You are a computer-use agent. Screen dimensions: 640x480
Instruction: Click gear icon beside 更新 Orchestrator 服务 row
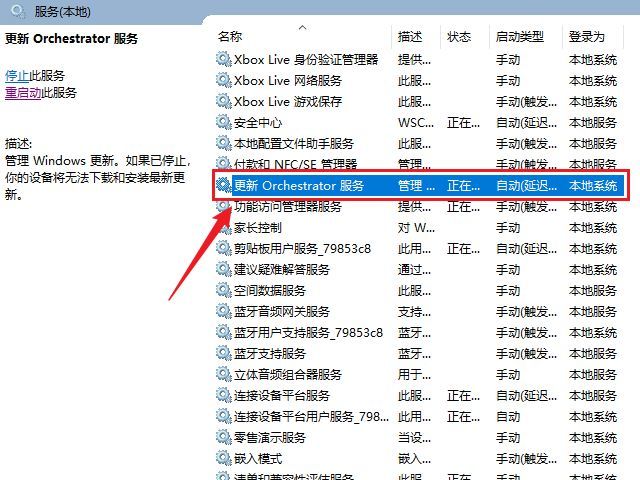tap(224, 186)
